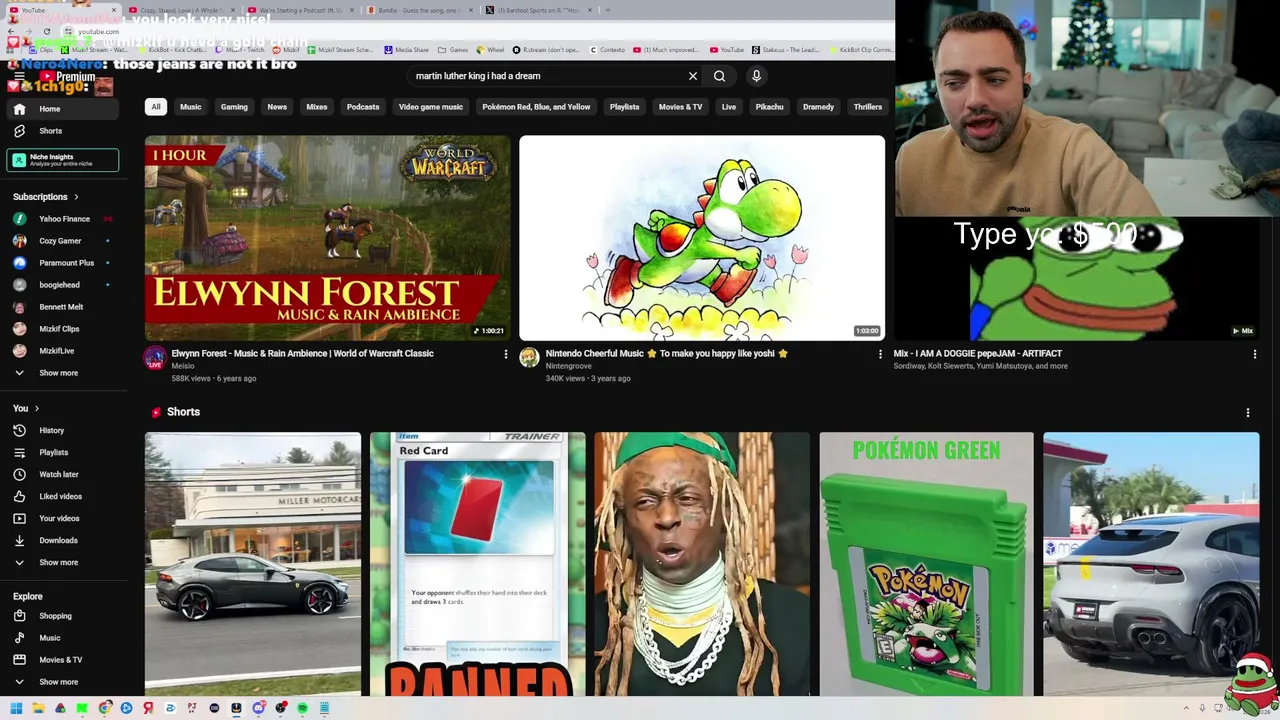Select Pokémon Red, Blue, and Yellow chip
The image size is (1280, 720).
click(536, 107)
